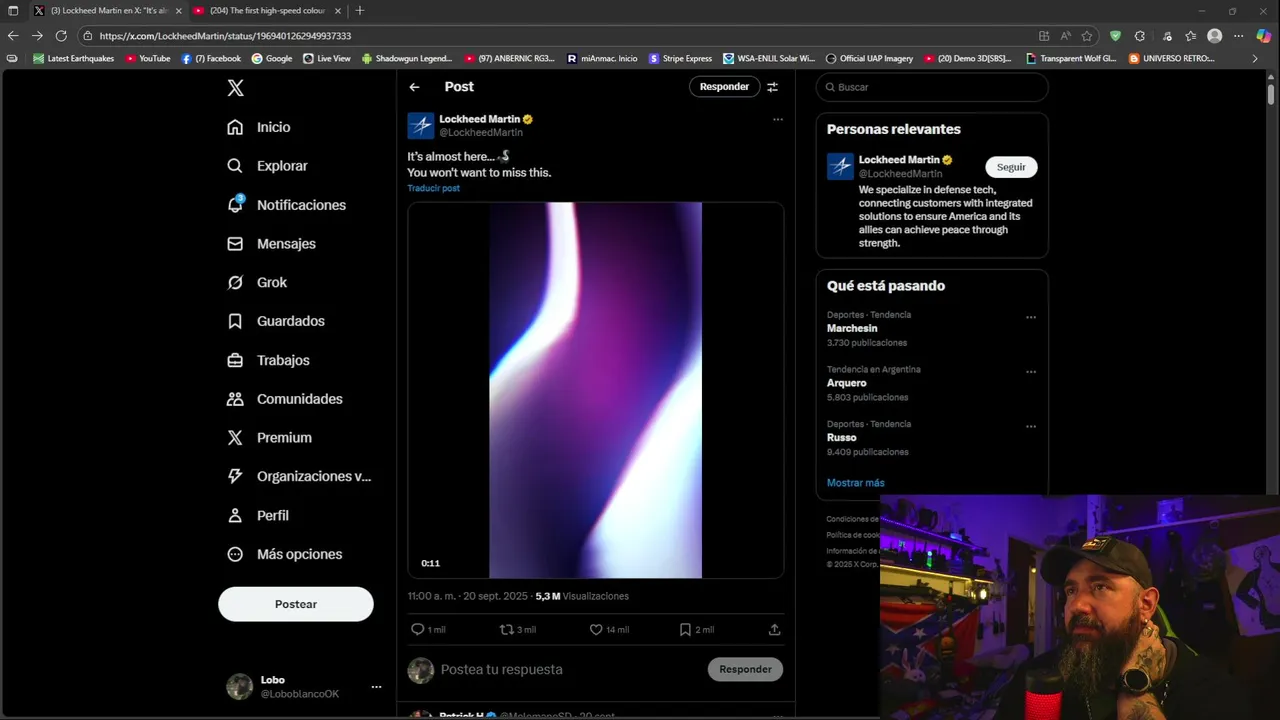Open Live View bookmark

click(327, 58)
